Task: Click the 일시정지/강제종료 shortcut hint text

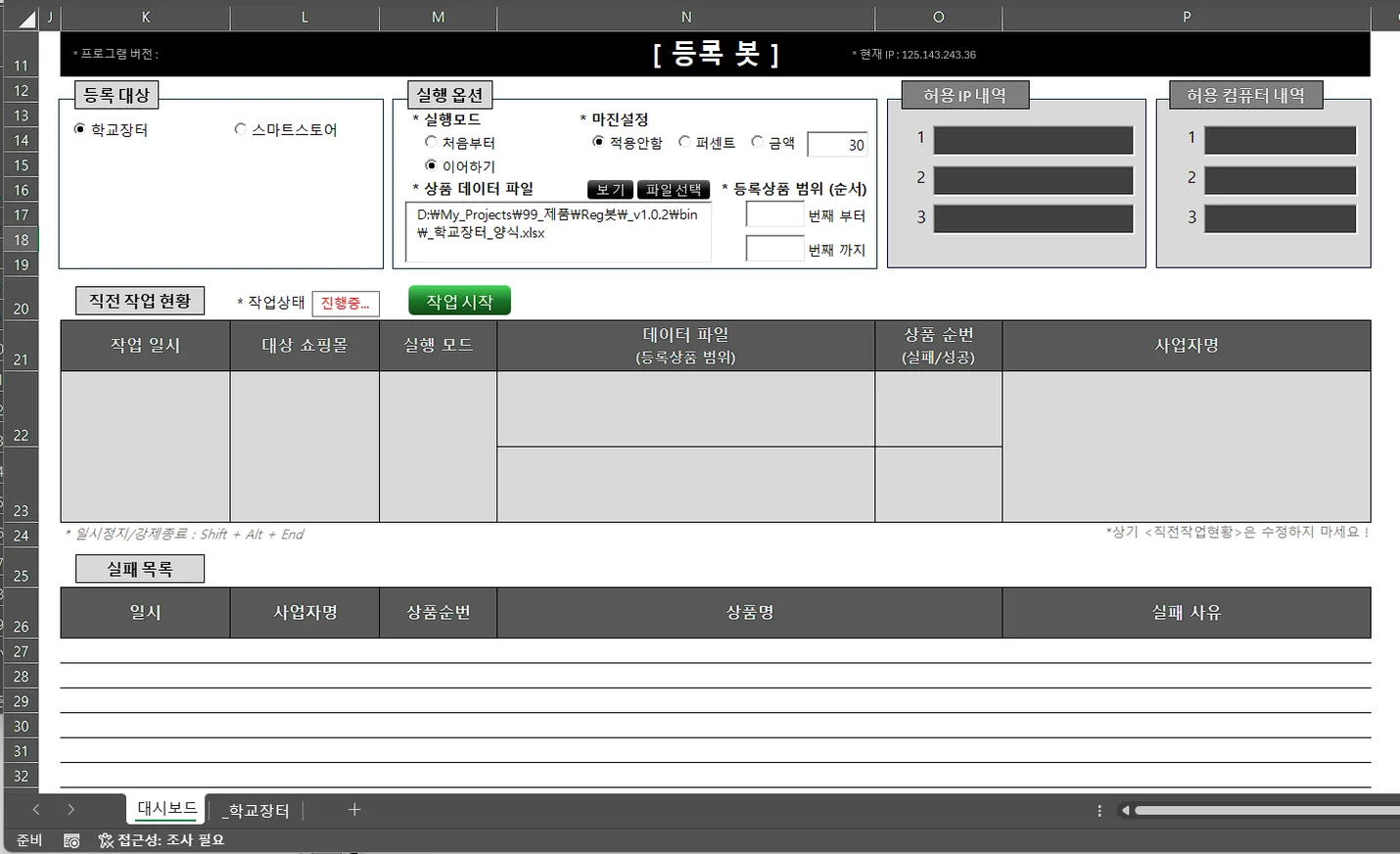Action: (x=184, y=534)
